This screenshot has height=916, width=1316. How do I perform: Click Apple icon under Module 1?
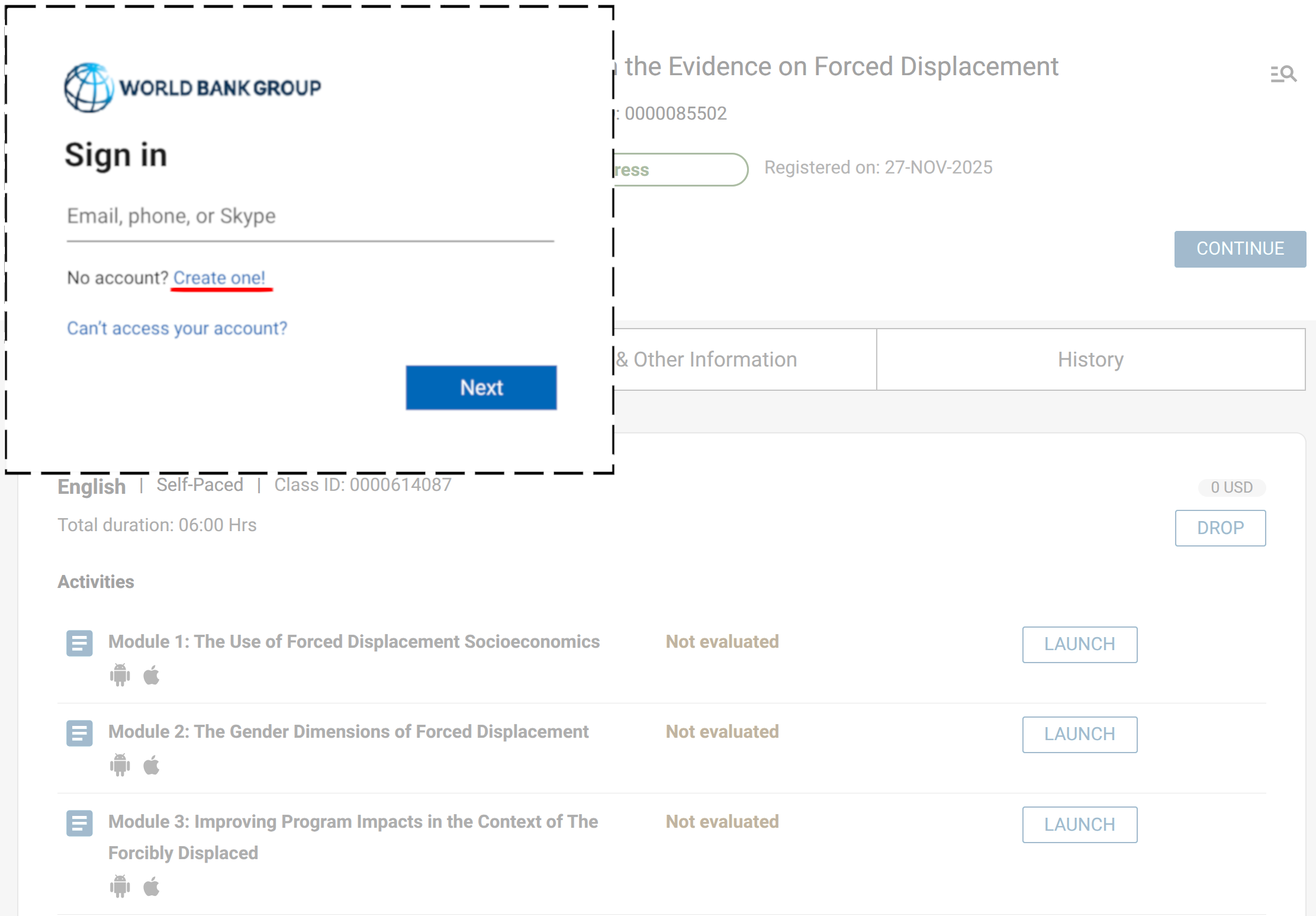[x=152, y=675]
